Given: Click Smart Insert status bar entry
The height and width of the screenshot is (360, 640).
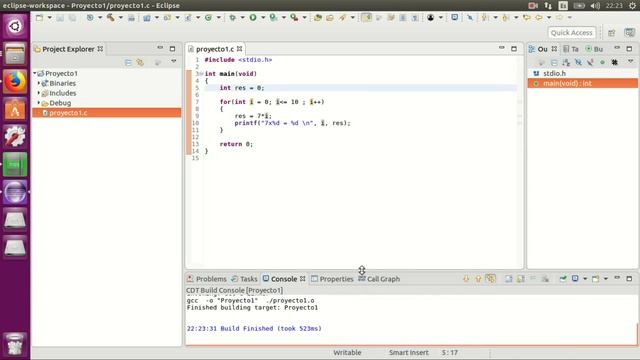Looking at the screenshot, I should coord(409,352).
